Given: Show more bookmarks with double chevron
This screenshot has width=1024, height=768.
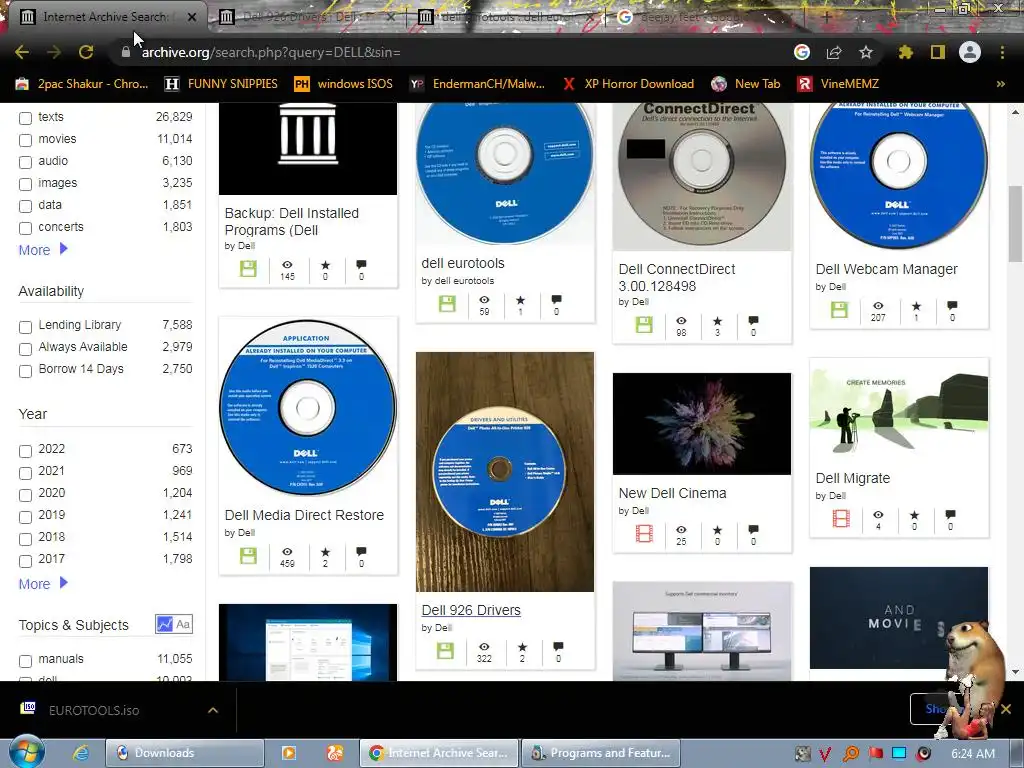Looking at the screenshot, I should pos(1000,84).
